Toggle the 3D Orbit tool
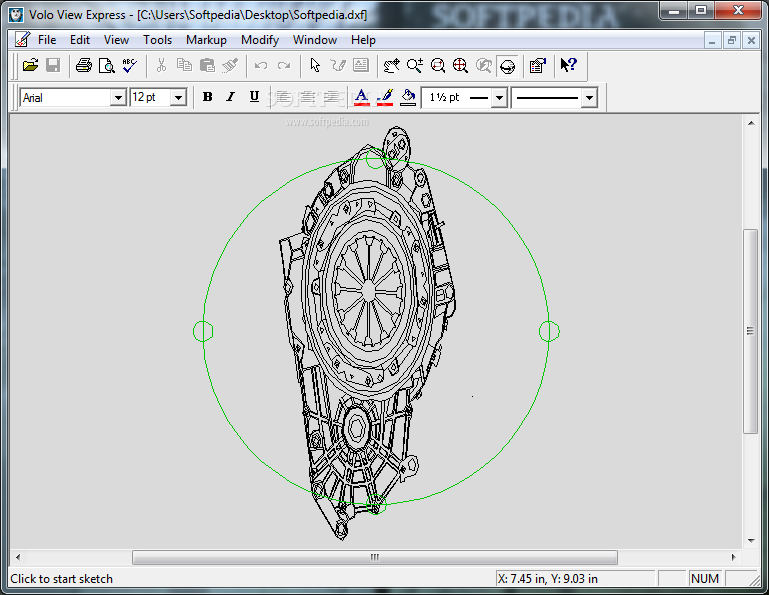This screenshot has width=769, height=595. (x=508, y=66)
